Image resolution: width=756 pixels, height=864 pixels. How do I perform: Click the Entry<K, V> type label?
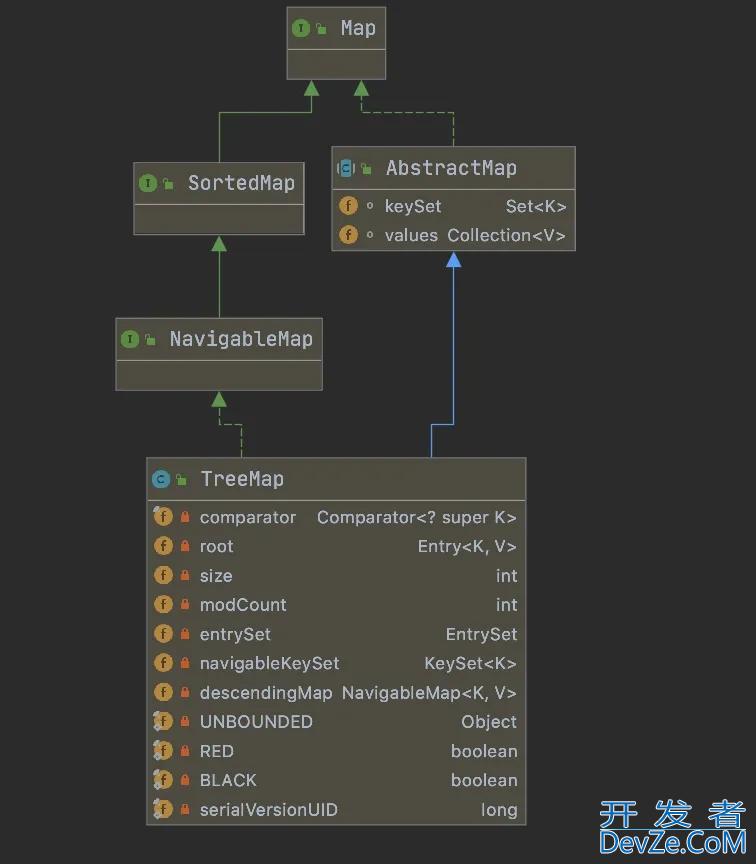point(467,547)
